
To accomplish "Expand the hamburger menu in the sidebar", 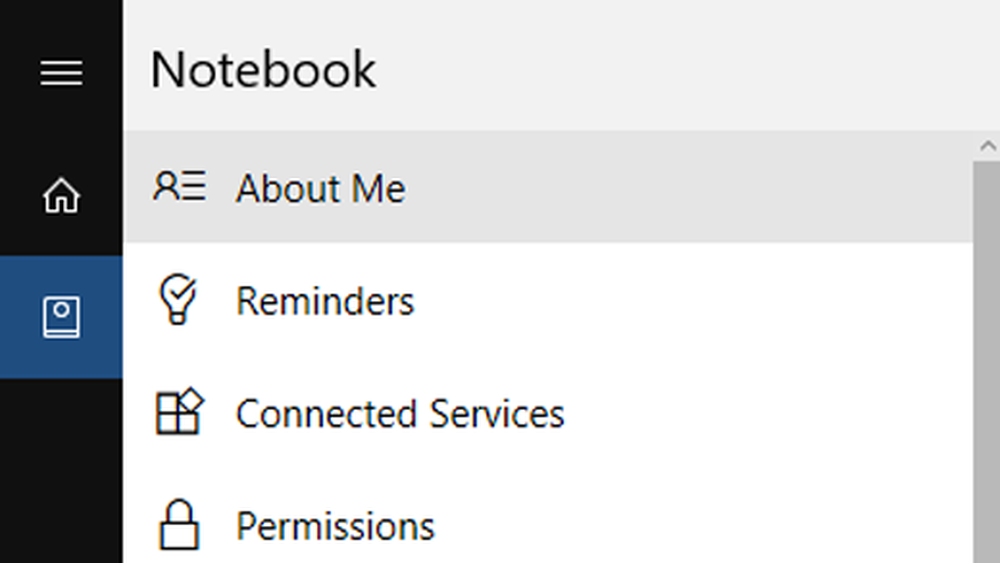I will point(61,73).
